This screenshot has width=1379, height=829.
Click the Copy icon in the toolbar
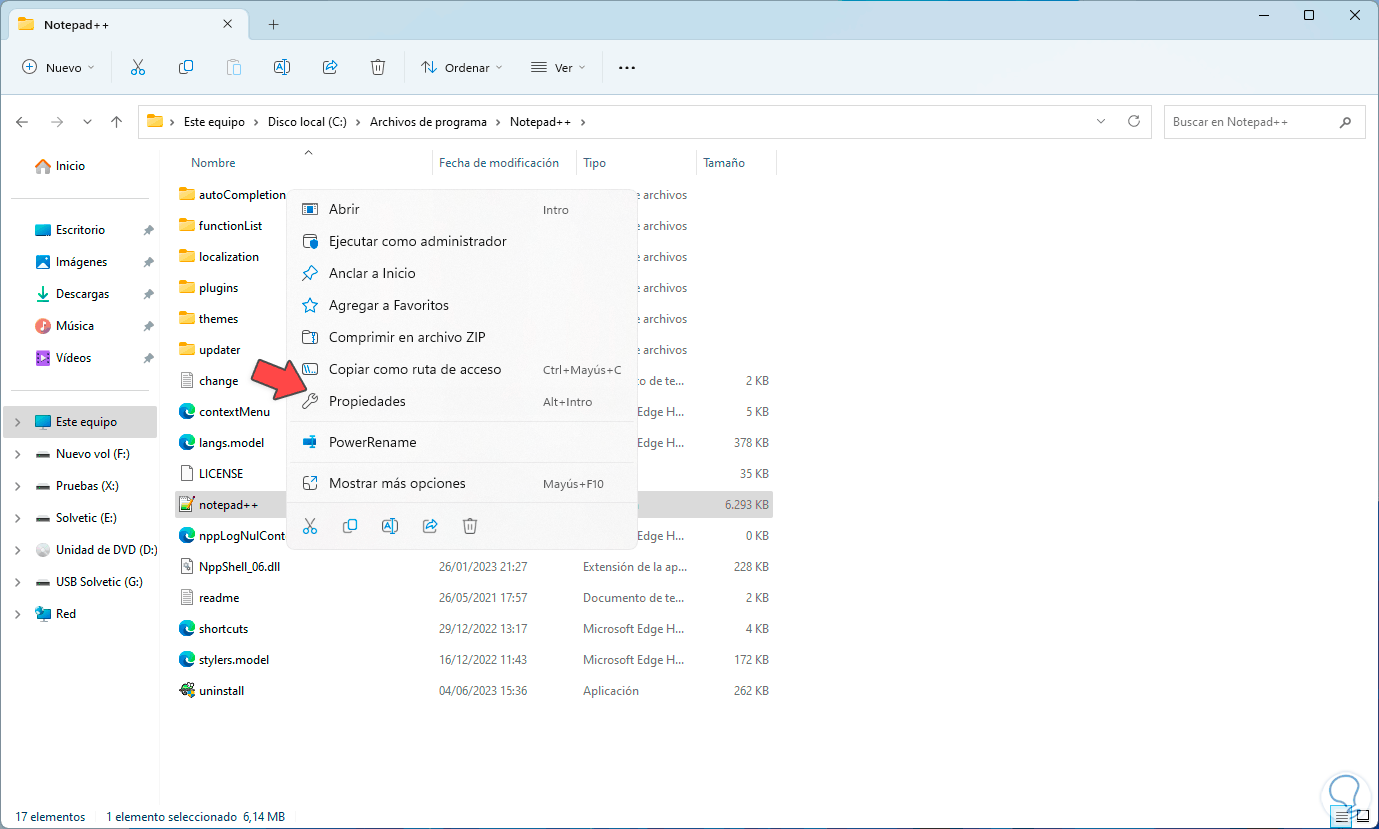tap(186, 67)
